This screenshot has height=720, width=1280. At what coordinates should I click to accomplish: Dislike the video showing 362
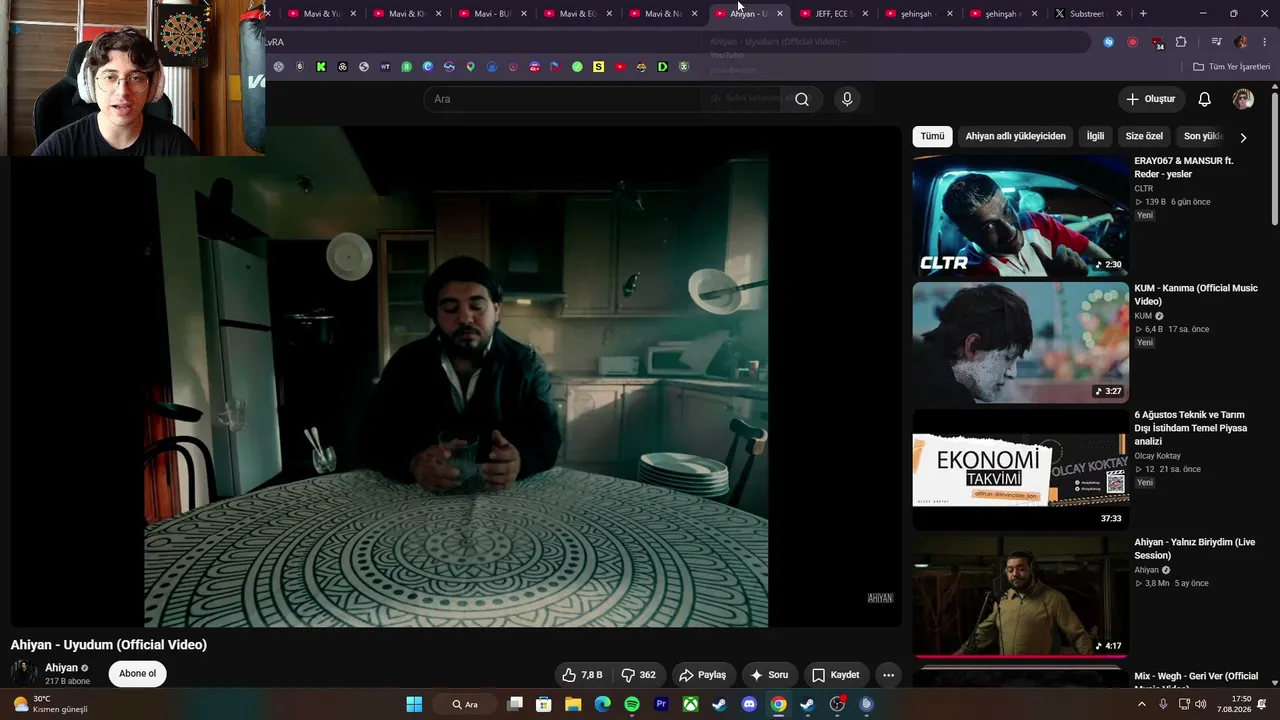pos(638,675)
